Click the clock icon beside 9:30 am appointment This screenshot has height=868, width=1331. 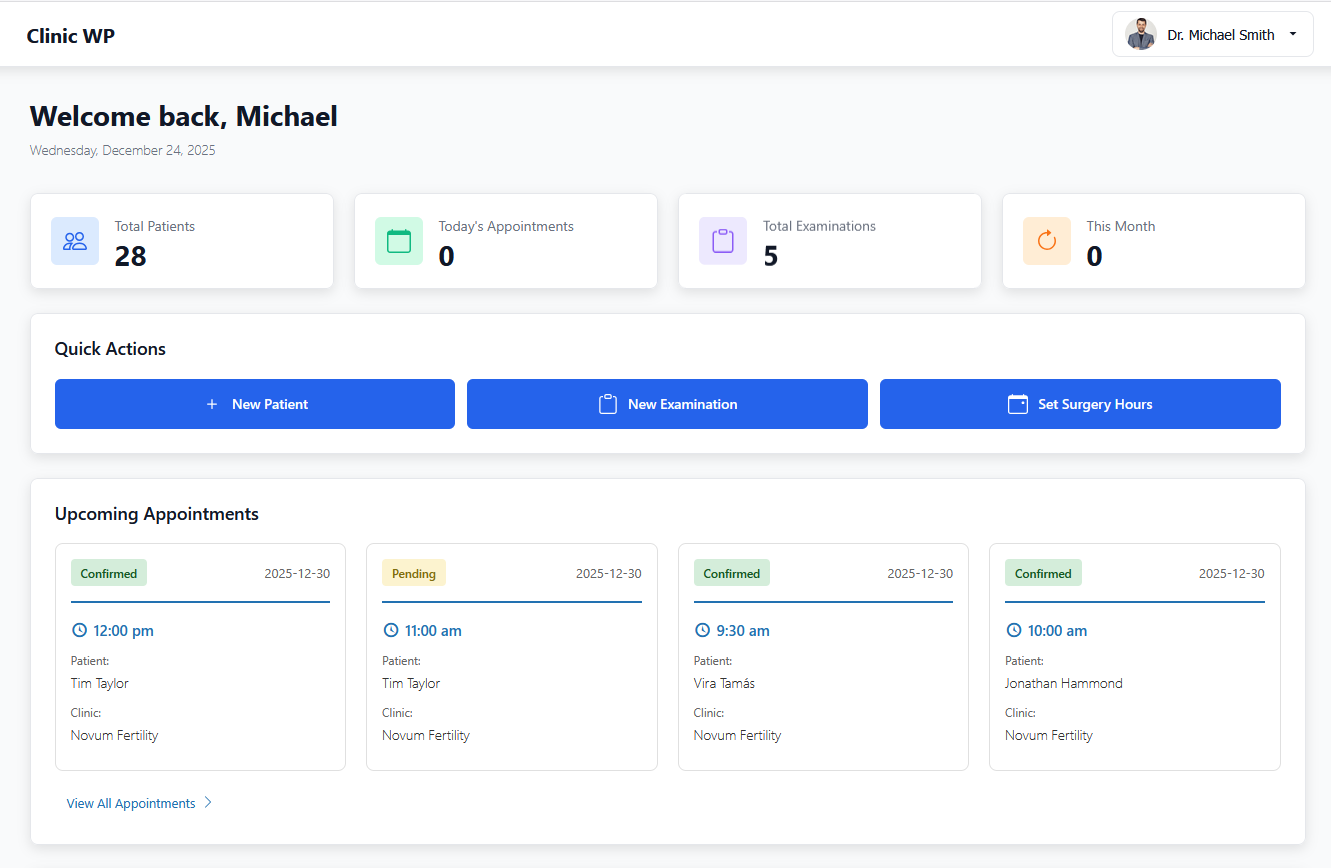point(702,630)
